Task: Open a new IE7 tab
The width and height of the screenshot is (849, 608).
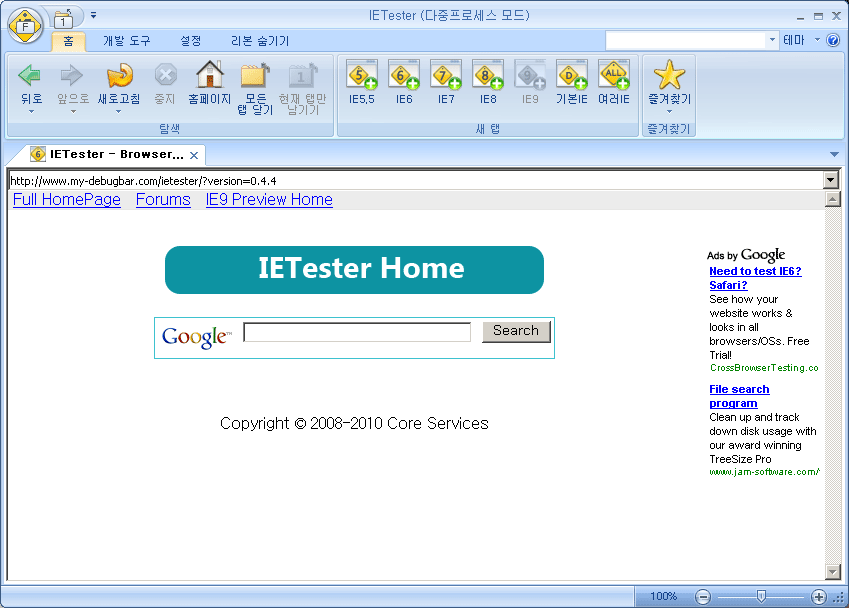Action: (x=446, y=76)
